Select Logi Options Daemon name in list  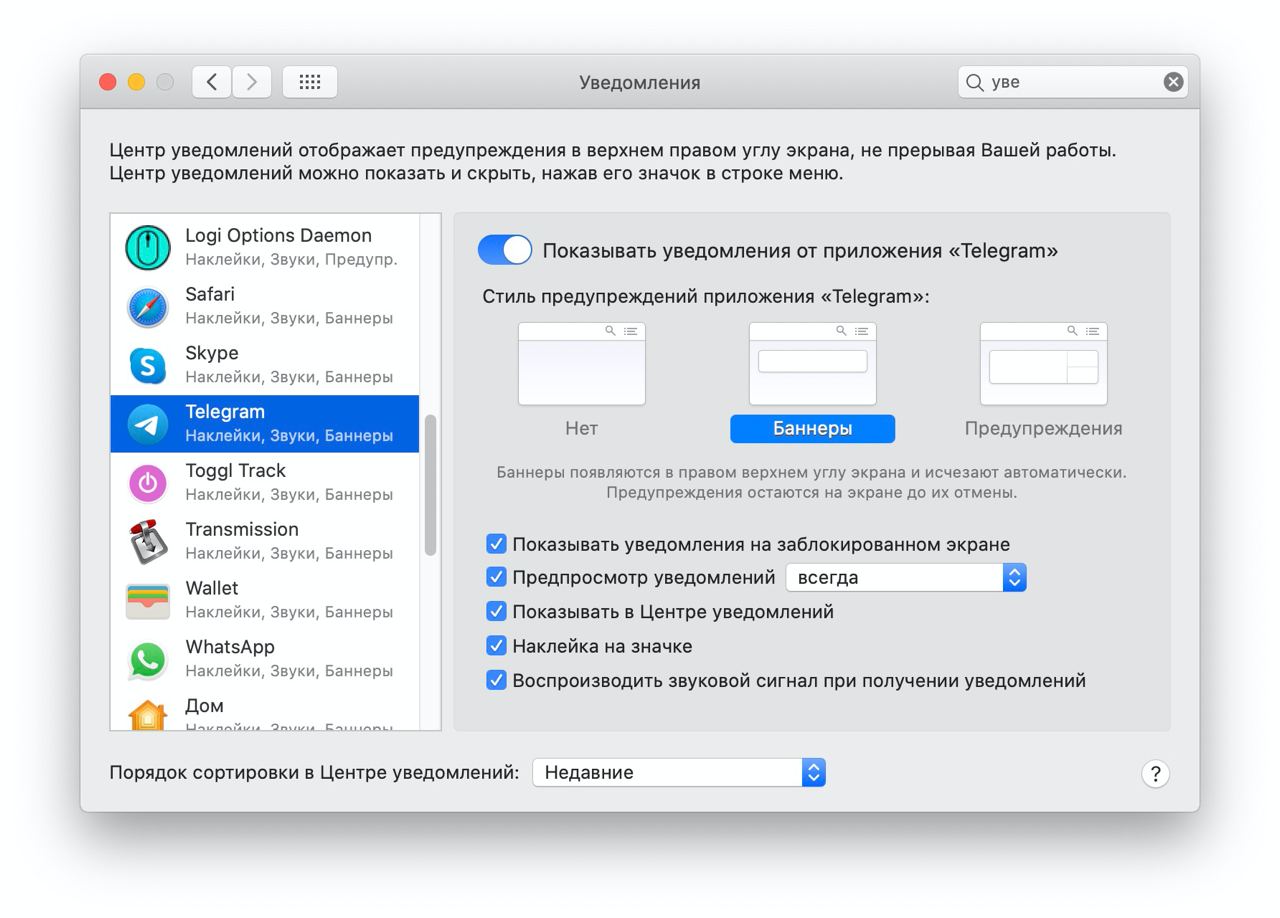[278, 236]
